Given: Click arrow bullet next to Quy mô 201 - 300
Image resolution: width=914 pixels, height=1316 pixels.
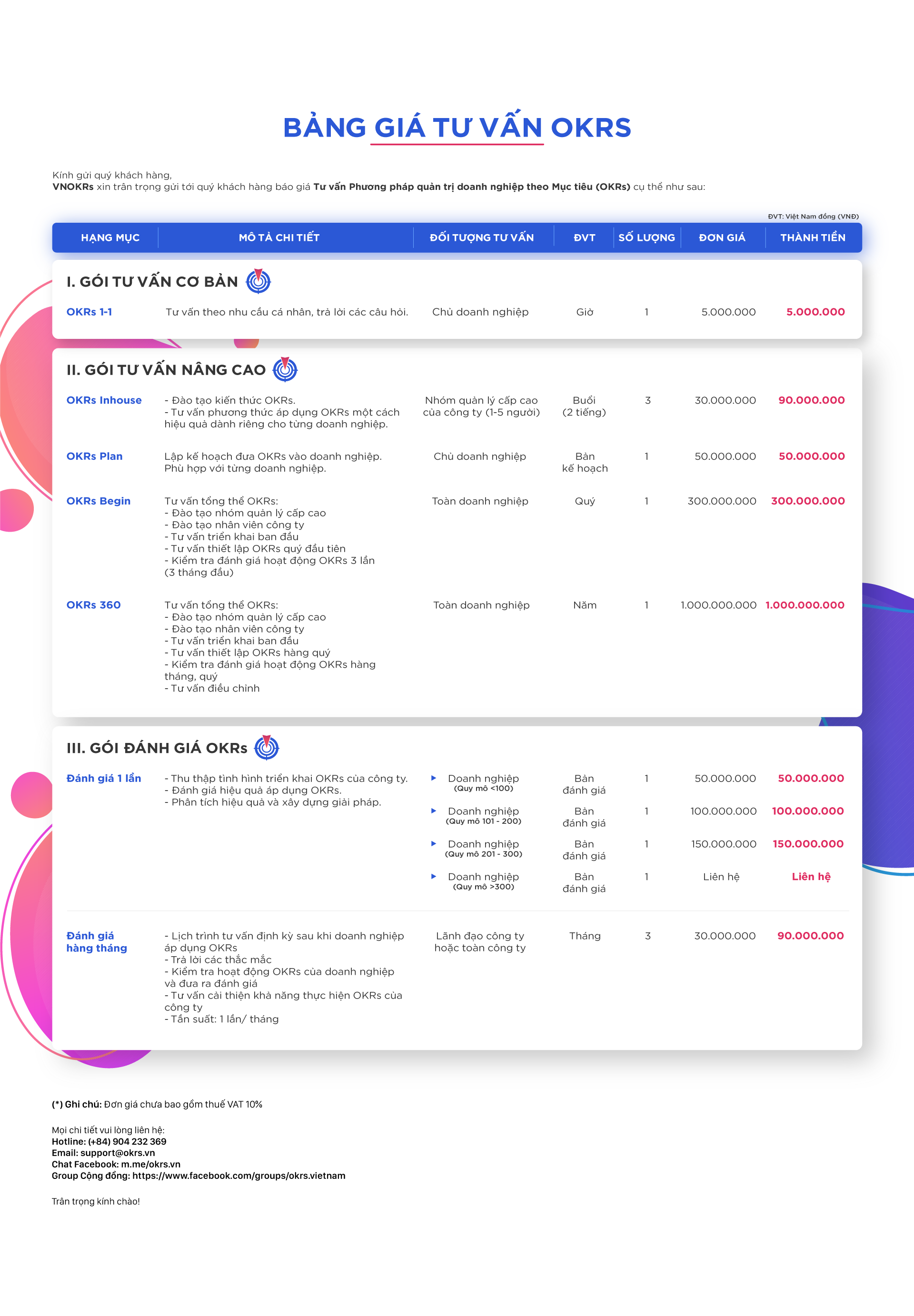Looking at the screenshot, I should click(434, 843).
